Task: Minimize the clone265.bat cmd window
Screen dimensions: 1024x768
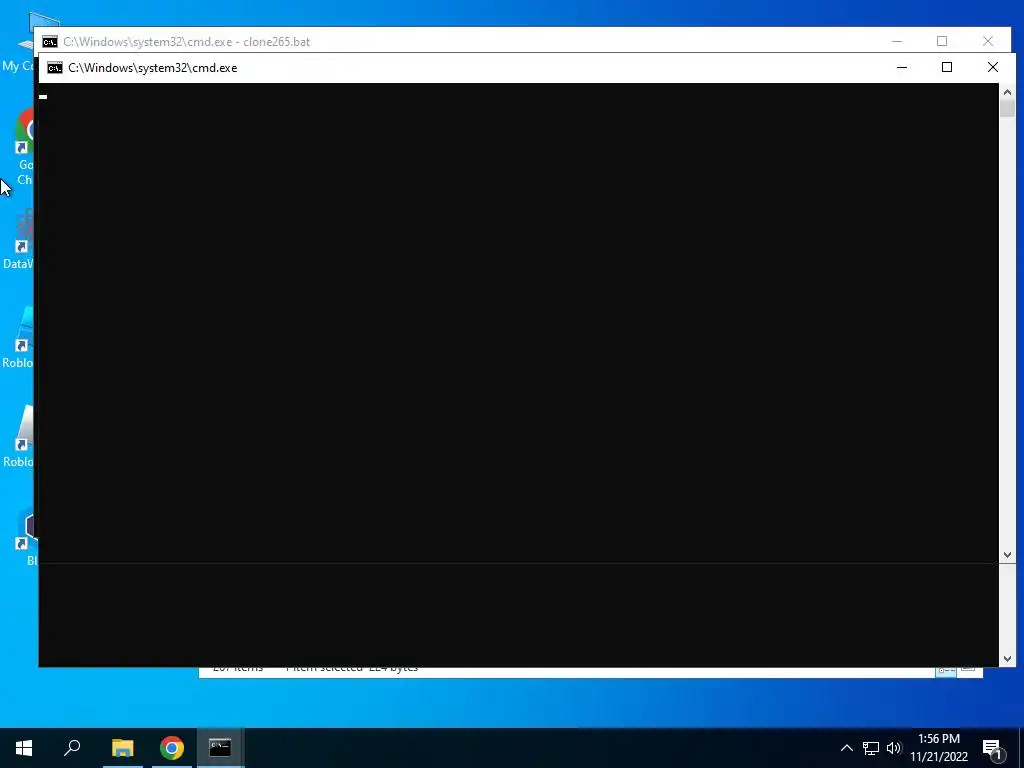Action: pos(897,41)
